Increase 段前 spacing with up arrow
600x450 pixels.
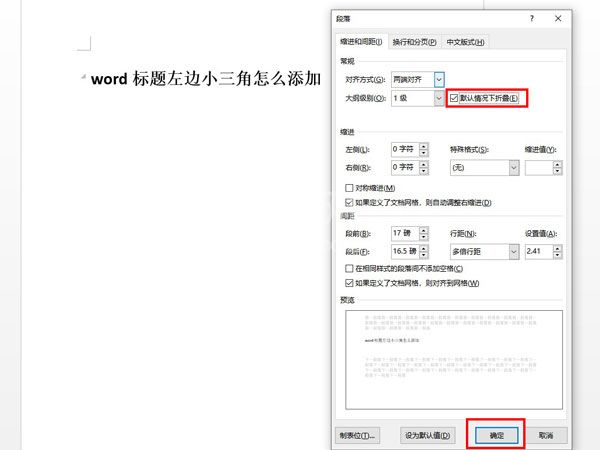(x=424, y=230)
